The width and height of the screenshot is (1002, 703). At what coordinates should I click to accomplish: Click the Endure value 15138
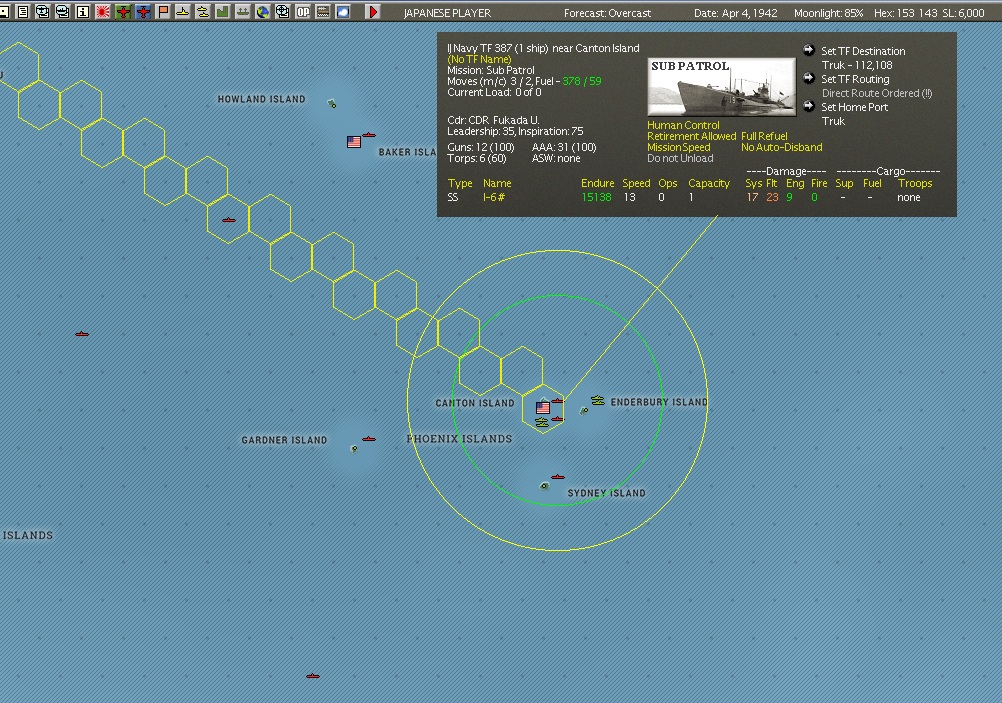[x=596, y=197]
